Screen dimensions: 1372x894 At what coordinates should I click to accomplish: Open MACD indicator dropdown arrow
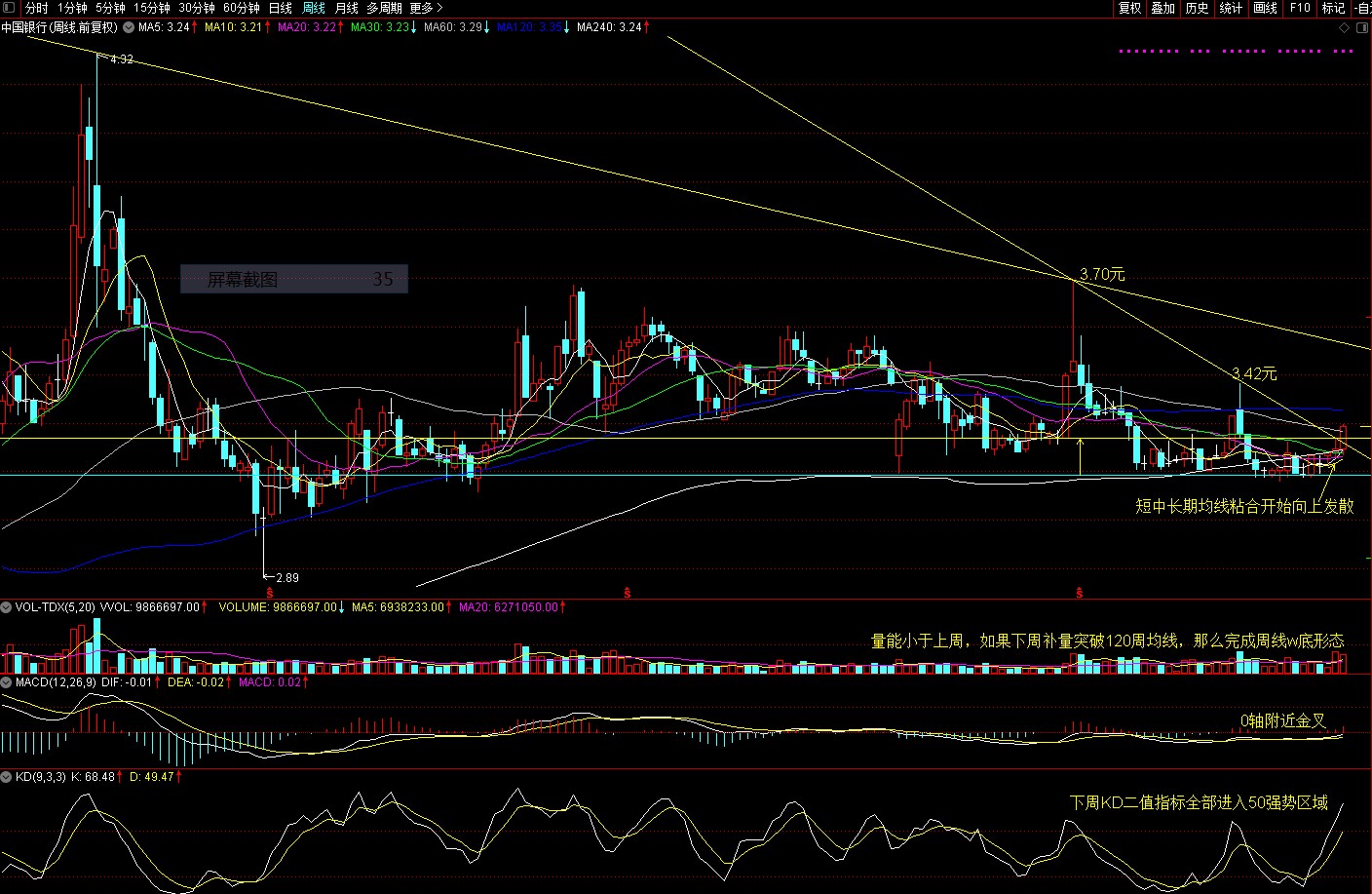(x=7, y=682)
